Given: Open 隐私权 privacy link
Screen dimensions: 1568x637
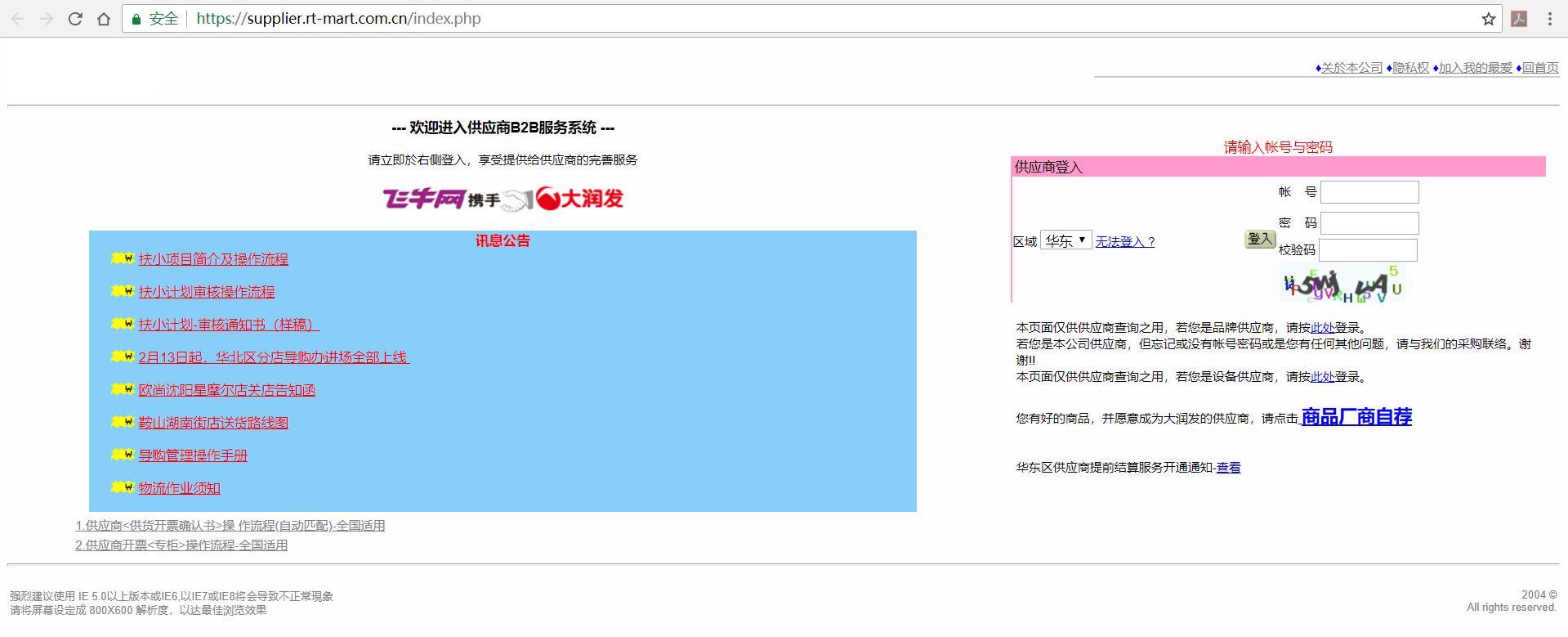Looking at the screenshot, I should pos(1410,68).
